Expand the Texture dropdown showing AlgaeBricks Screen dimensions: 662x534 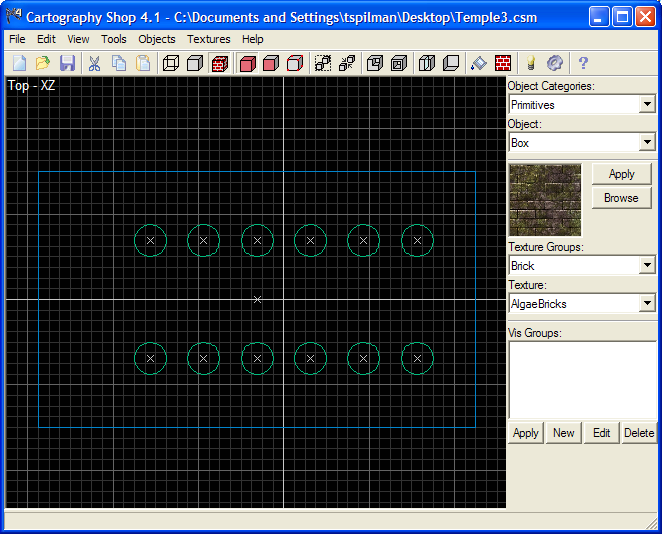pyautogui.click(x=647, y=304)
